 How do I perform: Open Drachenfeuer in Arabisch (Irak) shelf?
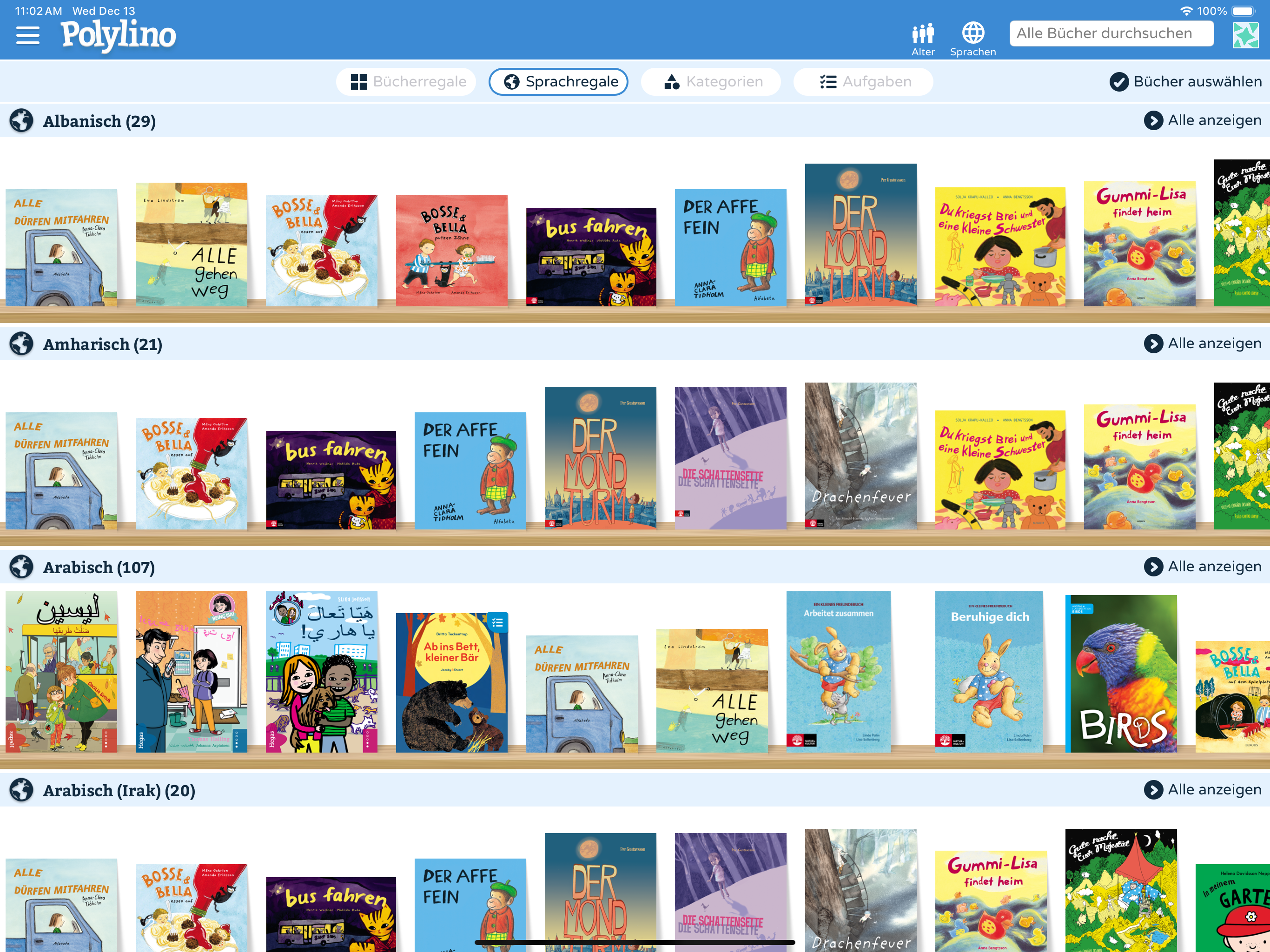click(860, 890)
